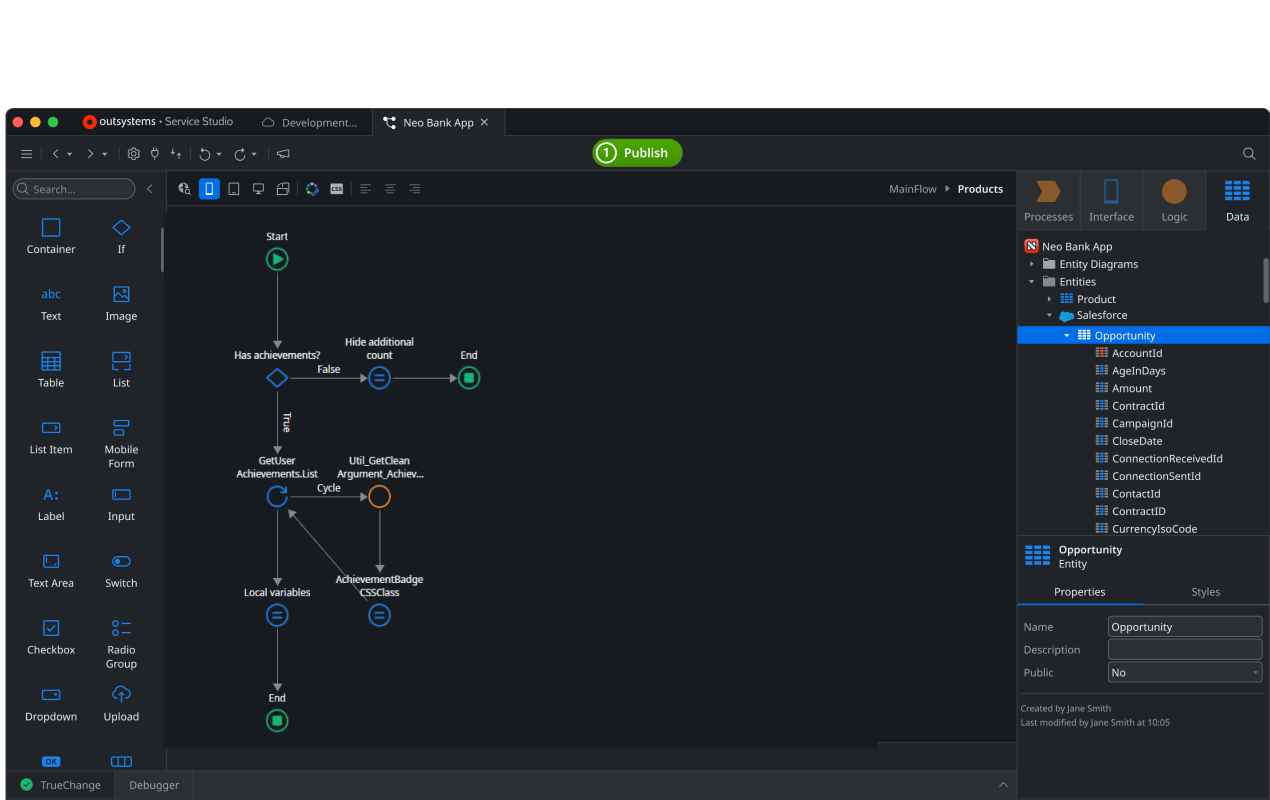Open the CSS stylesheet editor

pyautogui.click(x=337, y=189)
